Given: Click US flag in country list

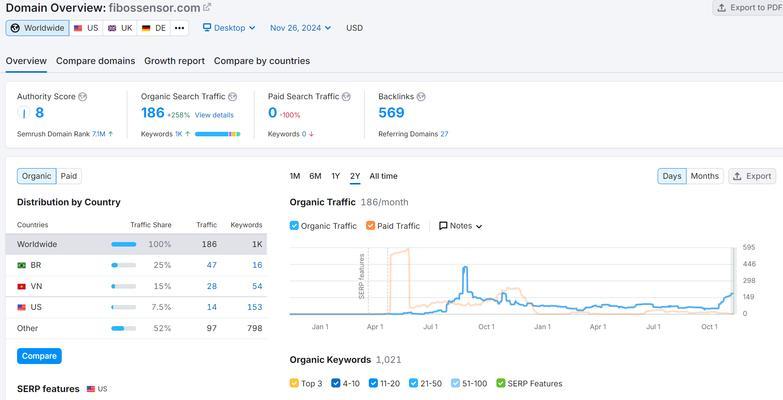Looking at the screenshot, I should coord(21,307).
